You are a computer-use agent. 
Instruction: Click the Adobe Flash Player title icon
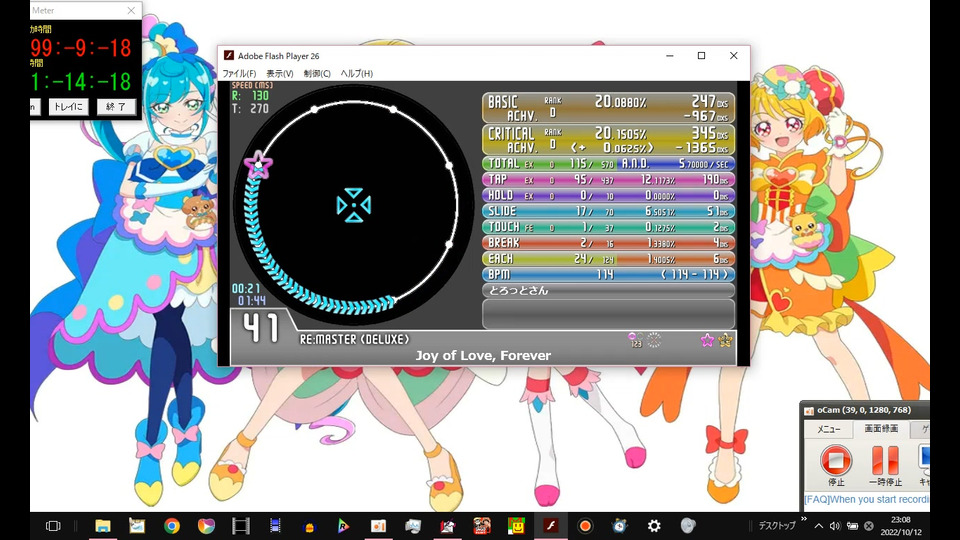[x=228, y=56]
